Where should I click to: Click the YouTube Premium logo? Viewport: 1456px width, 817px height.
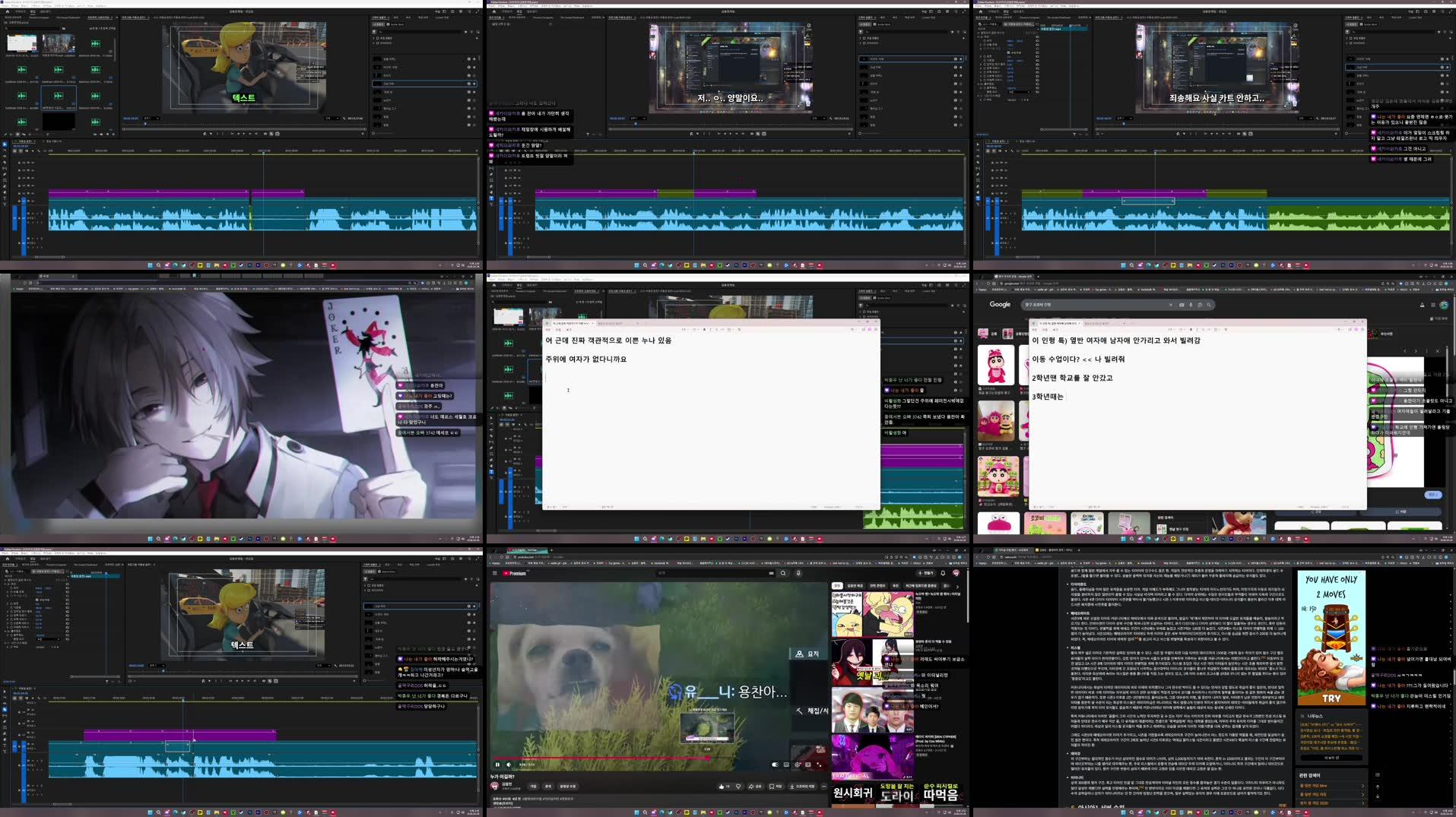click(x=515, y=573)
